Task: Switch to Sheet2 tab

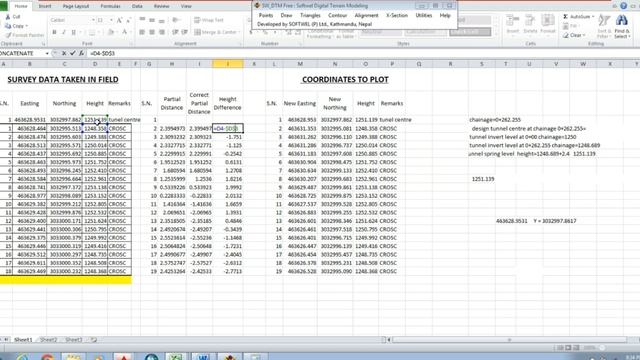Action: pos(48,340)
